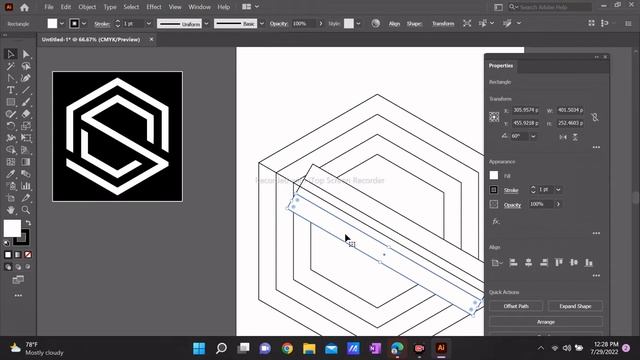Click the large Fill box in toolbar
This screenshot has width=640, height=360.
(x=12, y=228)
